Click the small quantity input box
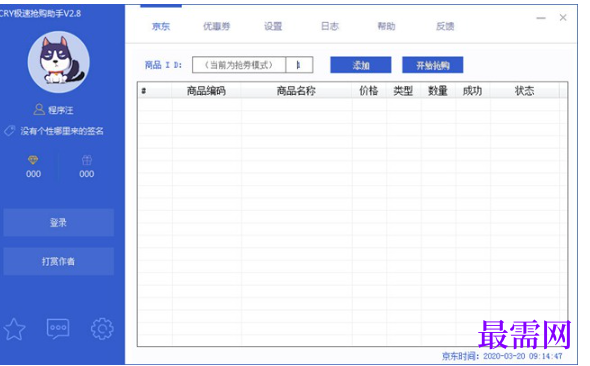The image size is (590, 366). click(299, 65)
